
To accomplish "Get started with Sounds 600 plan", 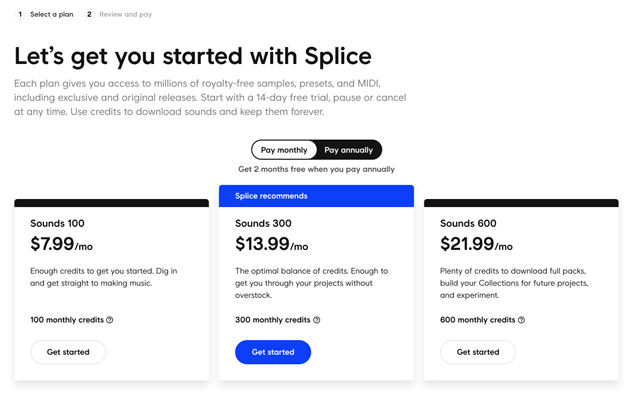I will (478, 352).
